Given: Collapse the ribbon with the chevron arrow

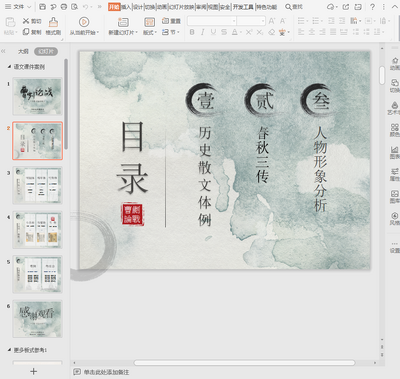Looking at the screenshot, I should (395, 6).
